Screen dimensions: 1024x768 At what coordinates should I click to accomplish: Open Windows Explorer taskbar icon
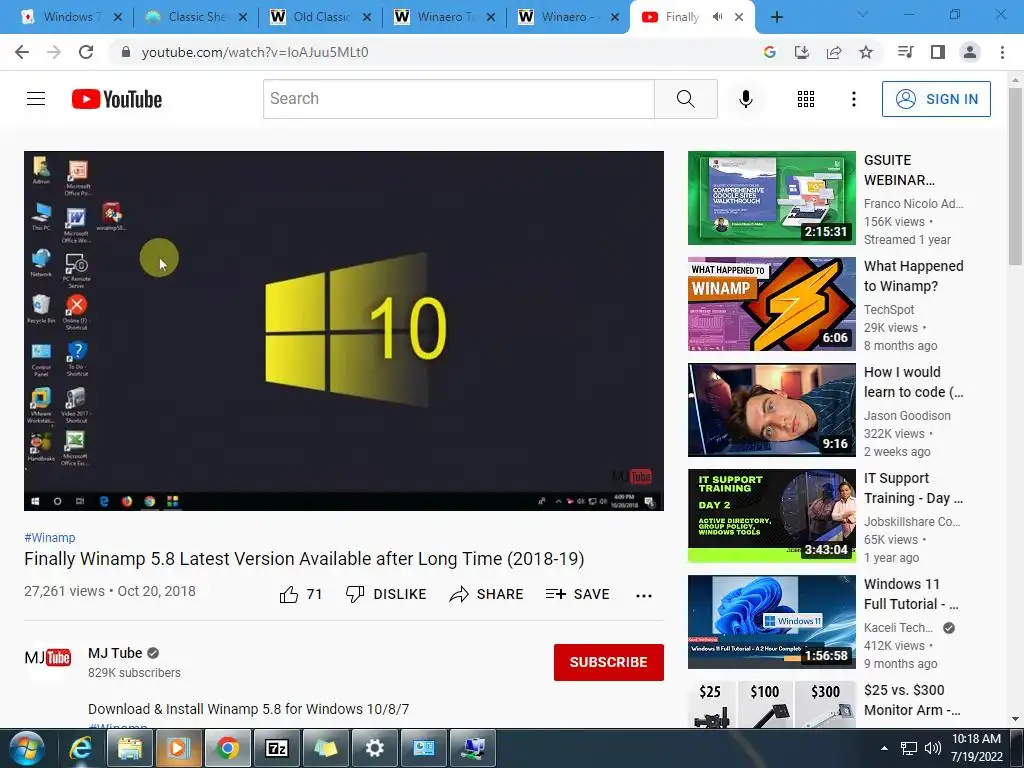pos(130,748)
